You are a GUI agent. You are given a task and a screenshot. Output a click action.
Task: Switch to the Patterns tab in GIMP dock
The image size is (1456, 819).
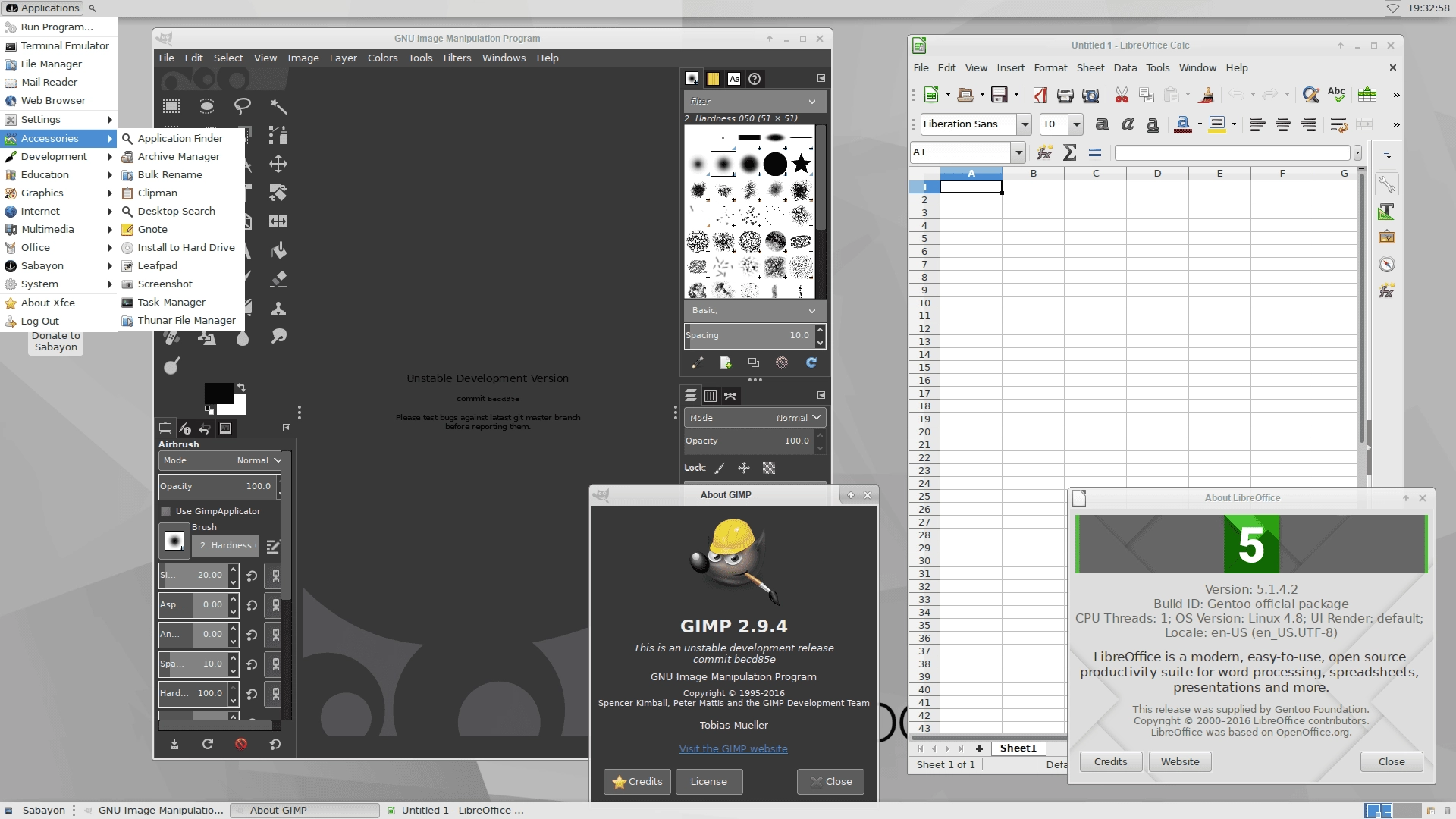click(x=713, y=79)
